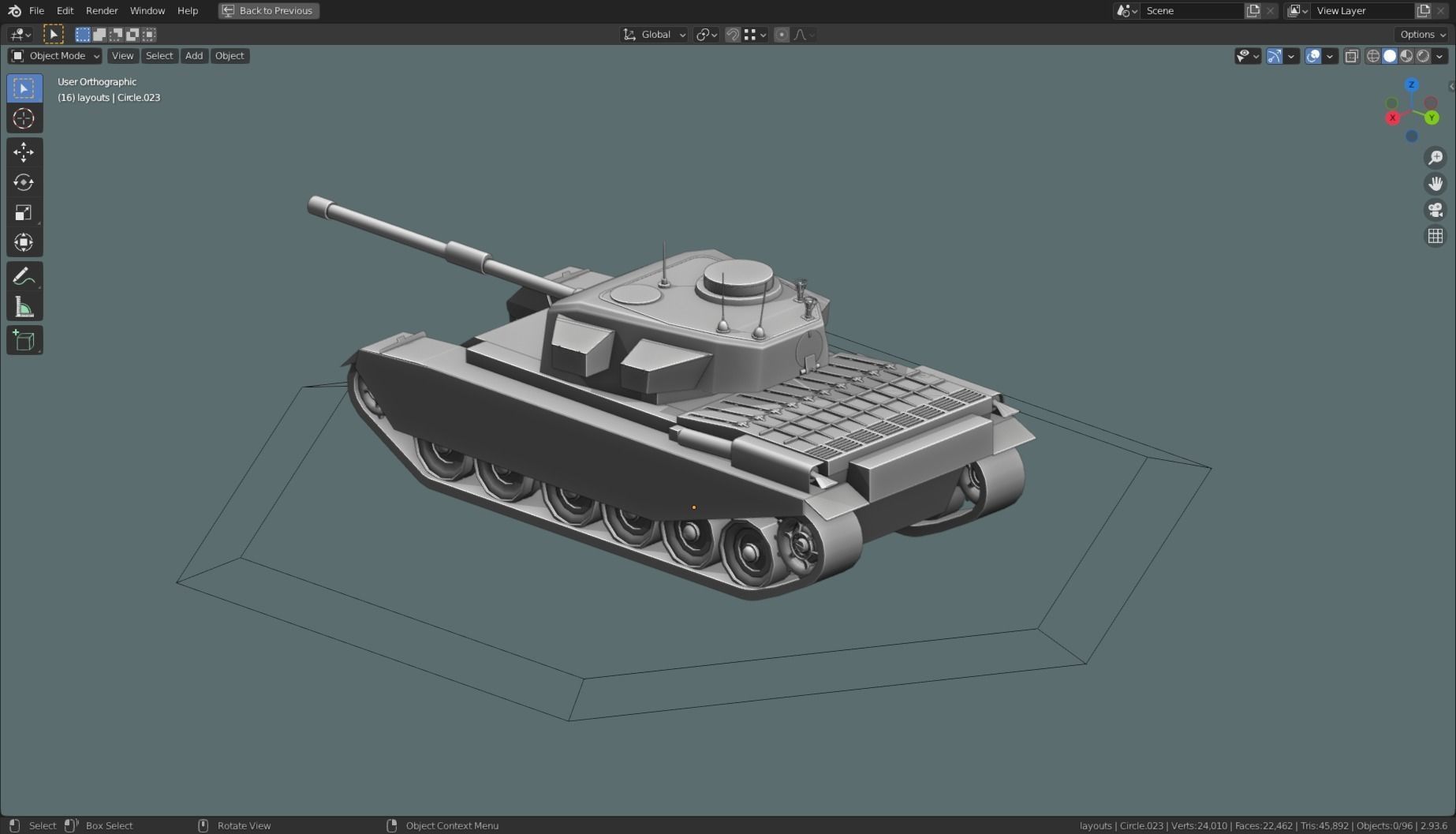The image size is (1456, 834).
Task: Open the viewport View menu
Action: (122, 56)
